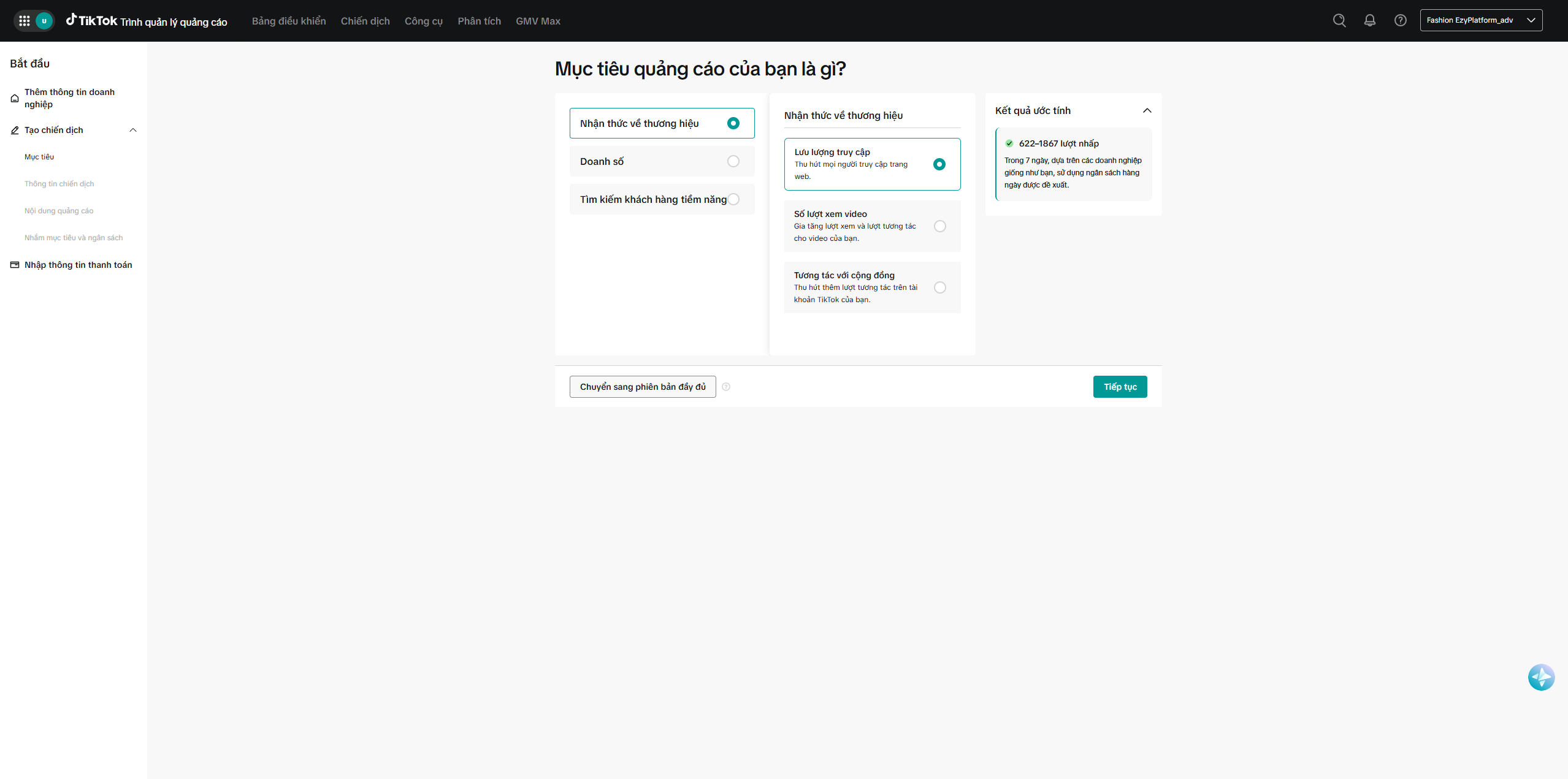The image size is (1568, 779).
Task: Click the floating AI assistant icon
Action: point(1541,677)
